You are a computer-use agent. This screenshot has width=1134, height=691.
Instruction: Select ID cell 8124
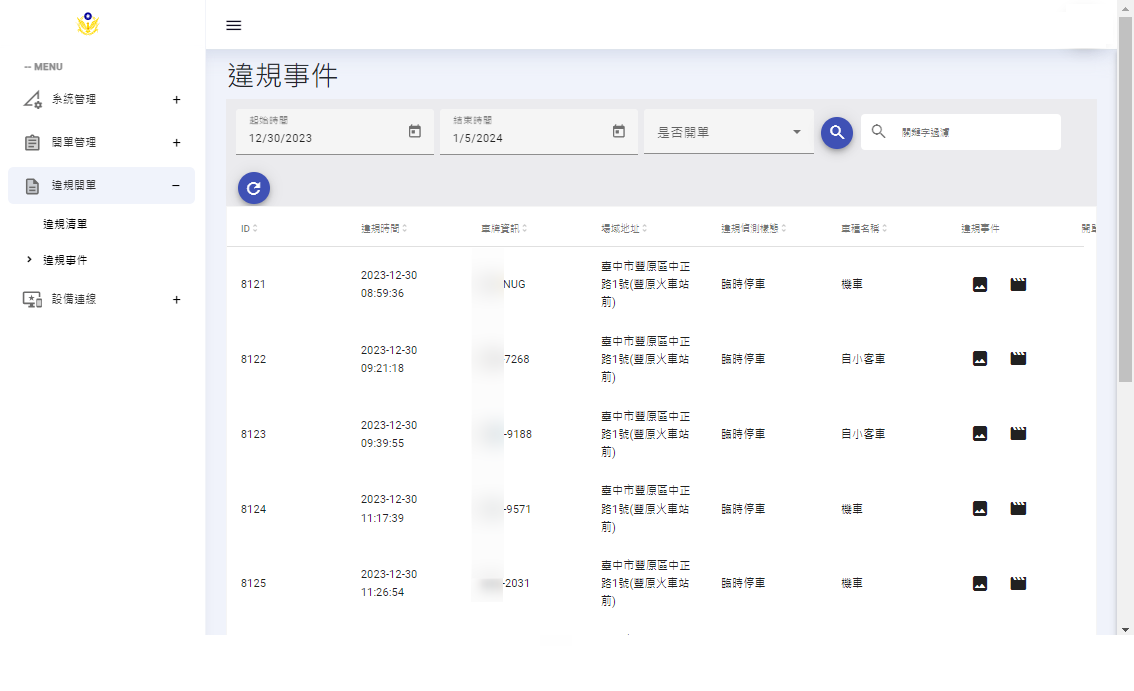(x=253, y=509)
